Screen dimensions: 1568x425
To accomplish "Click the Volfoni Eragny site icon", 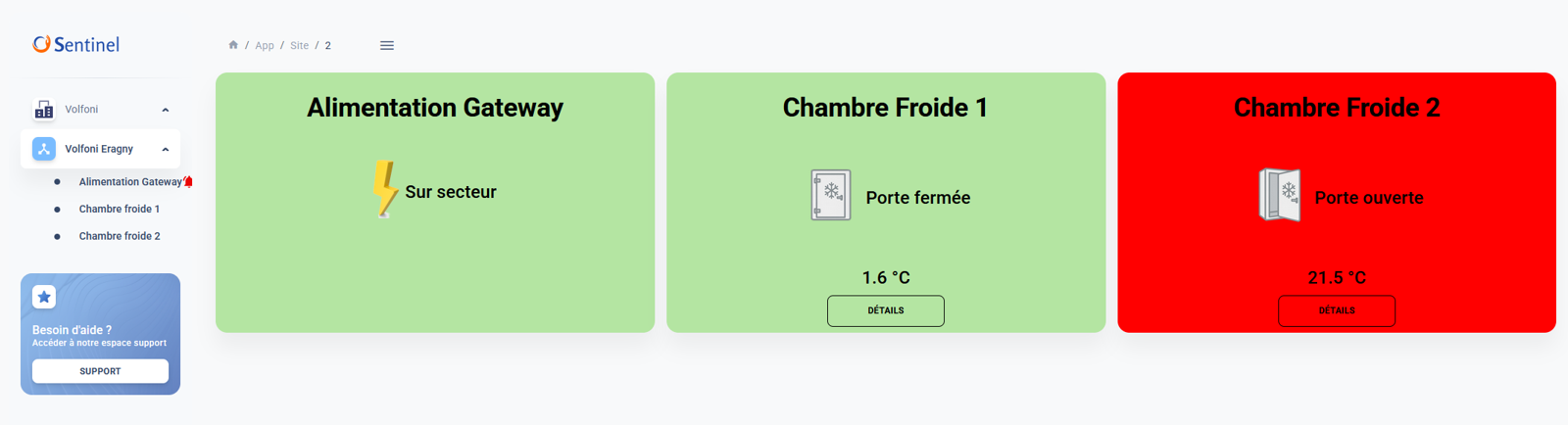I will [x=44, y=149].
